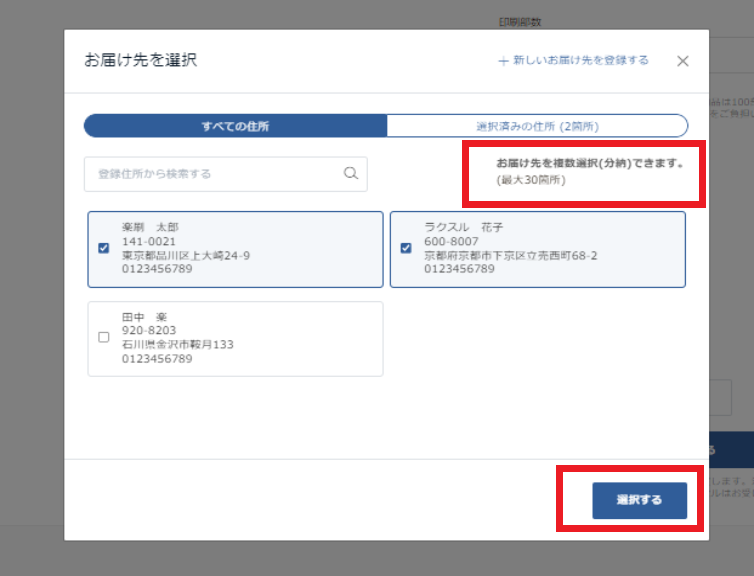
Task: Uncheck the 楽刷 太郎 address checkbox
Action: pyautogui.click(x=103, y=248)
